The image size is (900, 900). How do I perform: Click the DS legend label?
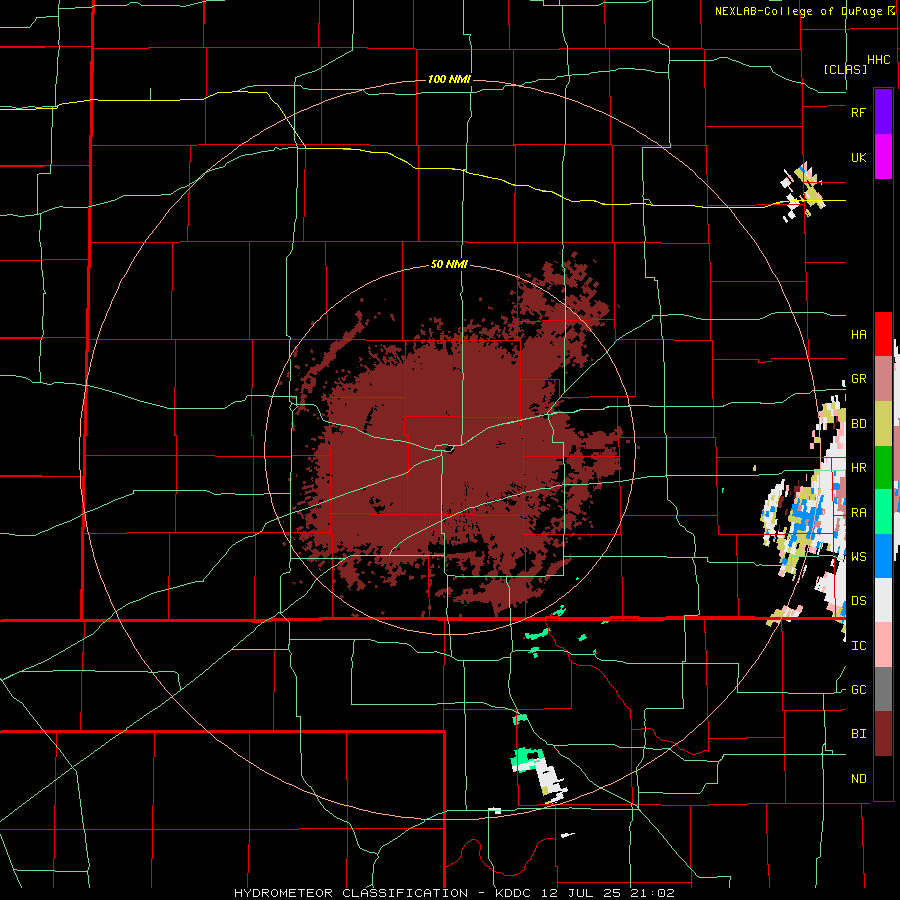858,601
